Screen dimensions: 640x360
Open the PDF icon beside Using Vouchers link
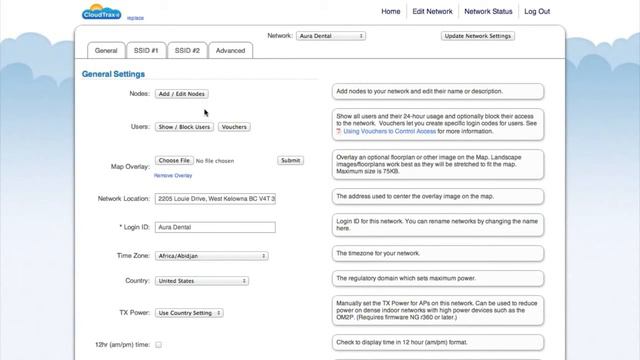click(x=338, y=131)
